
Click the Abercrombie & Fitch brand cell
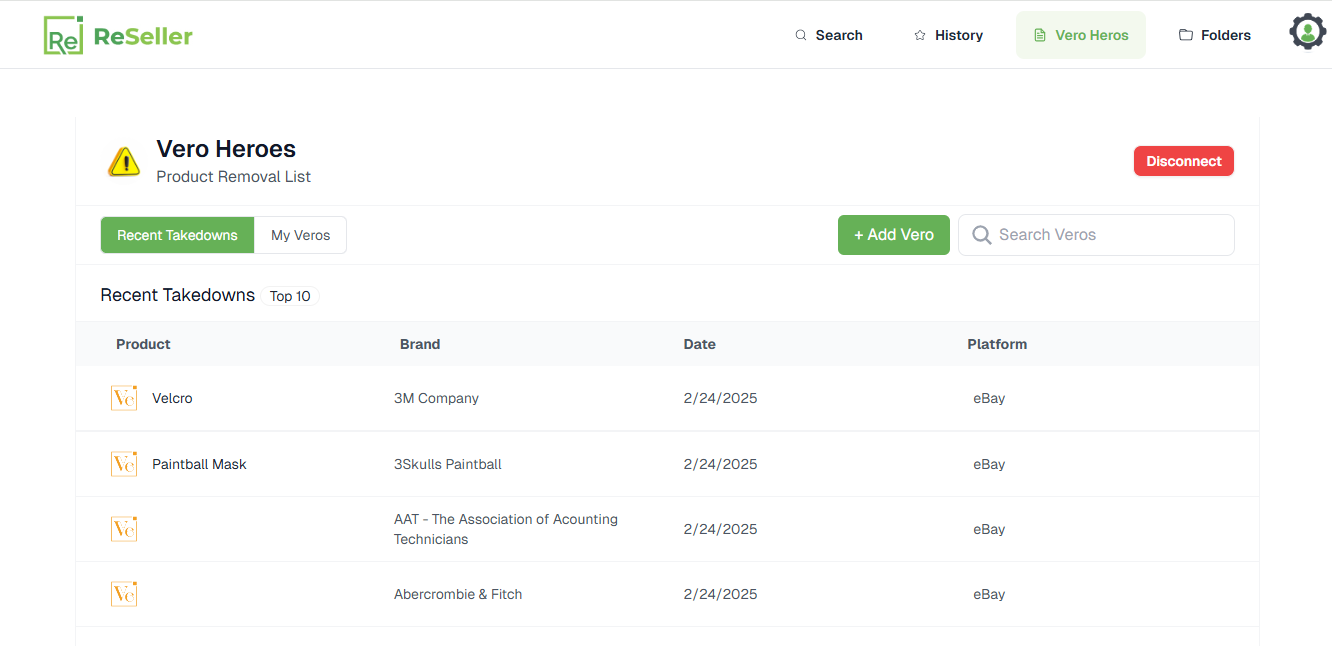click(x=458, y=594)
